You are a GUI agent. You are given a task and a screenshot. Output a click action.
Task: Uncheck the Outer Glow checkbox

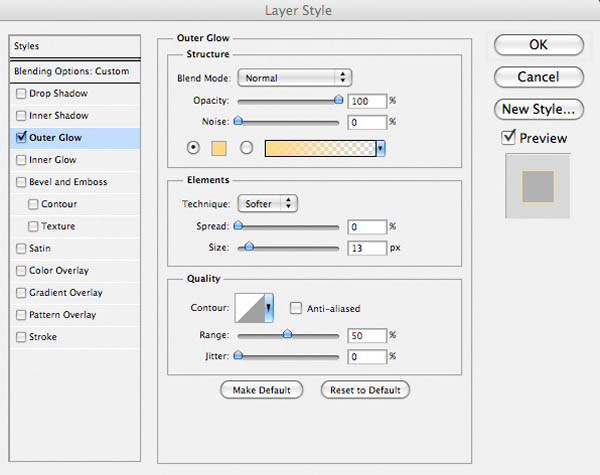pyautogui.click(x=21, y=137)
